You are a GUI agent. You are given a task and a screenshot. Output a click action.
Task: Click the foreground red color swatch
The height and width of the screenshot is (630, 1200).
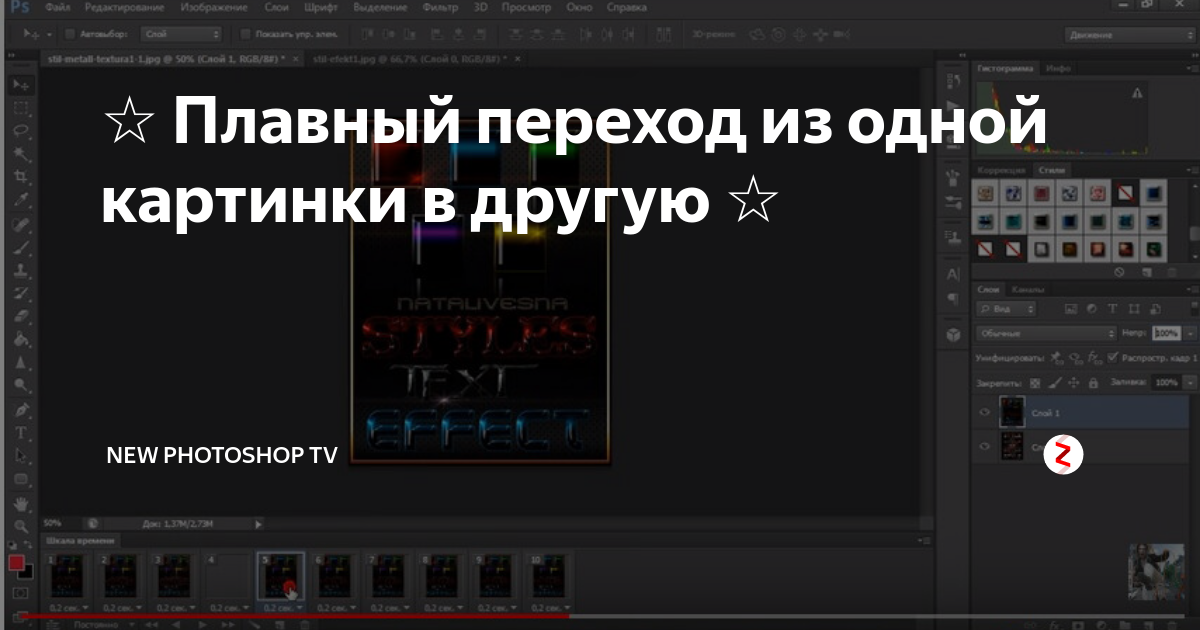17,562
